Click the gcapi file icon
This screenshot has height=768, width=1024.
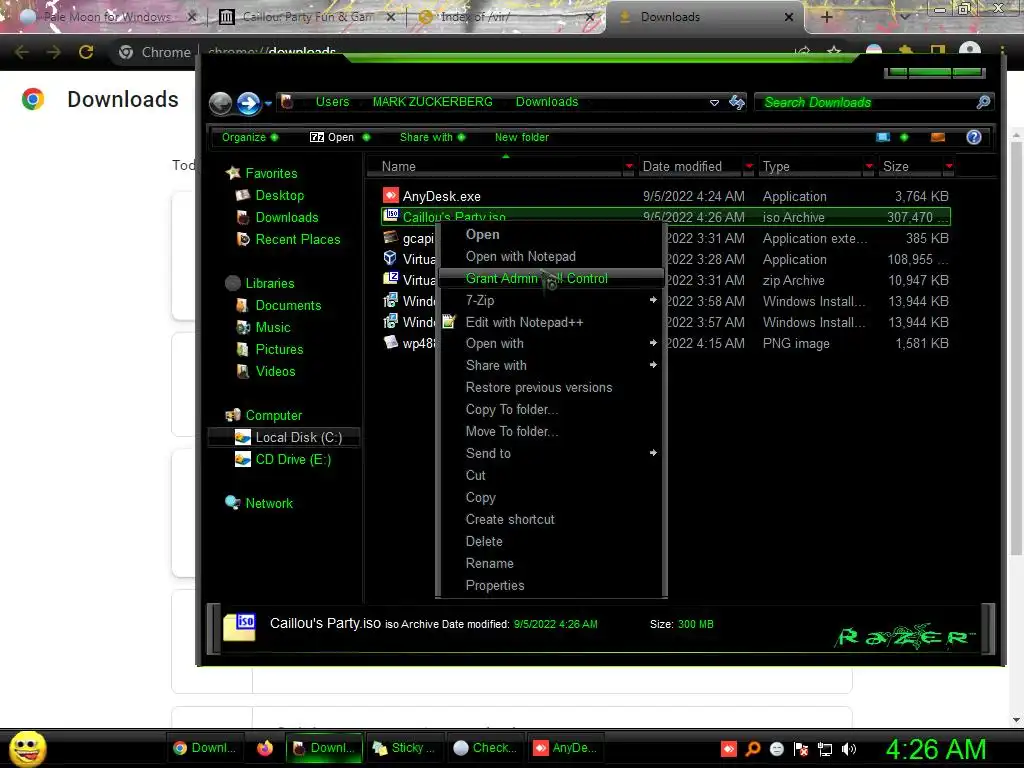click(x=391, y=237)
